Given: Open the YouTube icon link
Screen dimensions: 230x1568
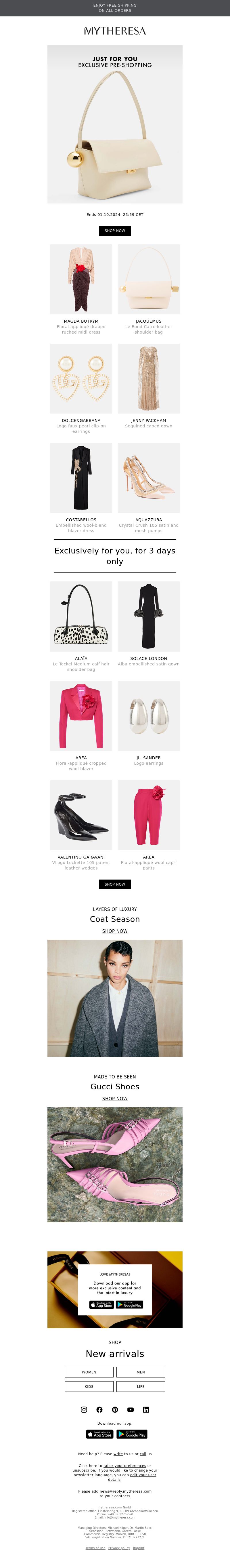Looking at the screenshot, I should [x=130, y=1409].
